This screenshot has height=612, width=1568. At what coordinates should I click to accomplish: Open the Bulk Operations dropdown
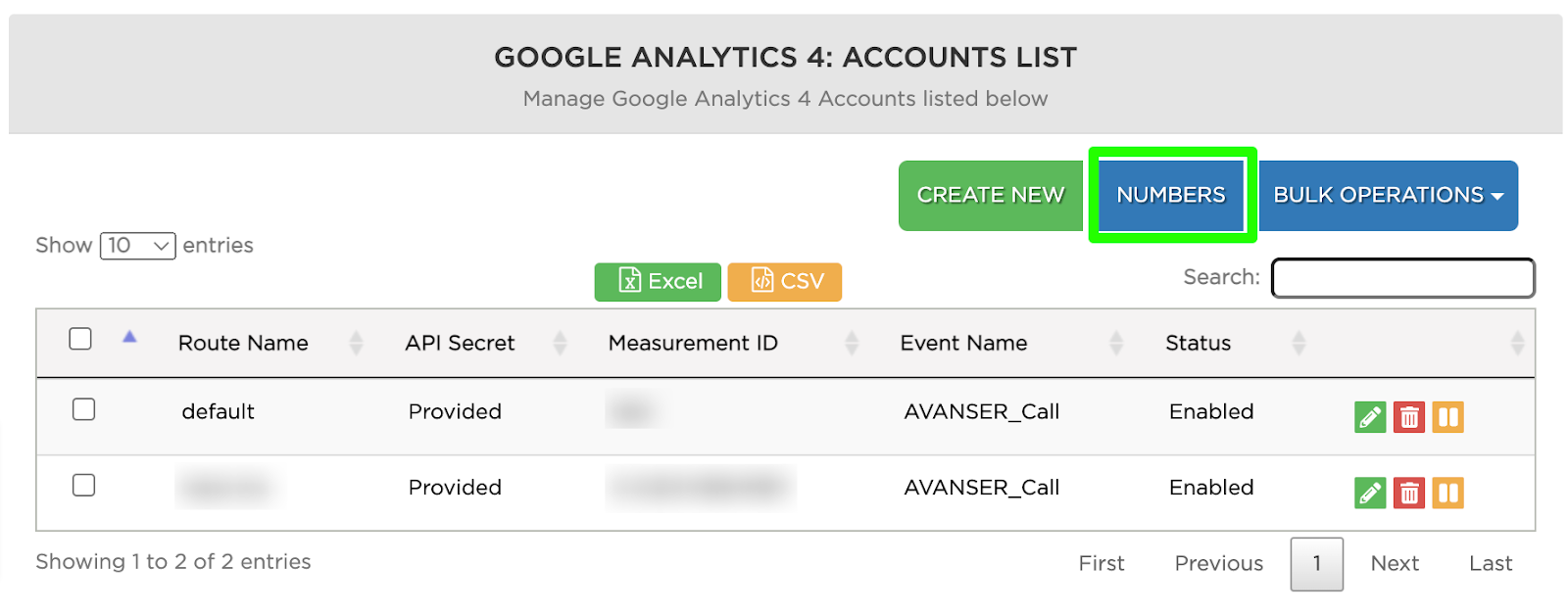click(x=1389, y=196)
